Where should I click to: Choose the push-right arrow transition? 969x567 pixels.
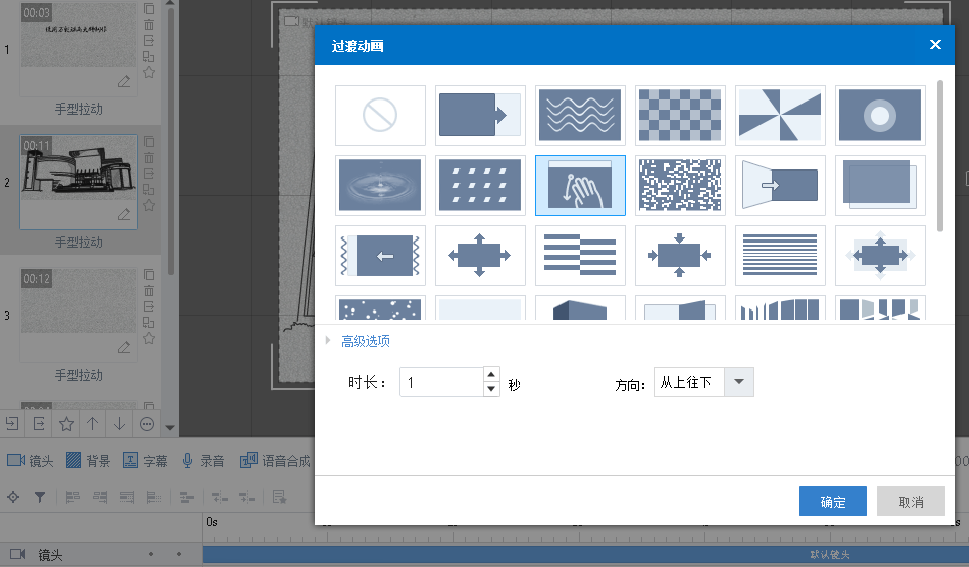[480, 115]
